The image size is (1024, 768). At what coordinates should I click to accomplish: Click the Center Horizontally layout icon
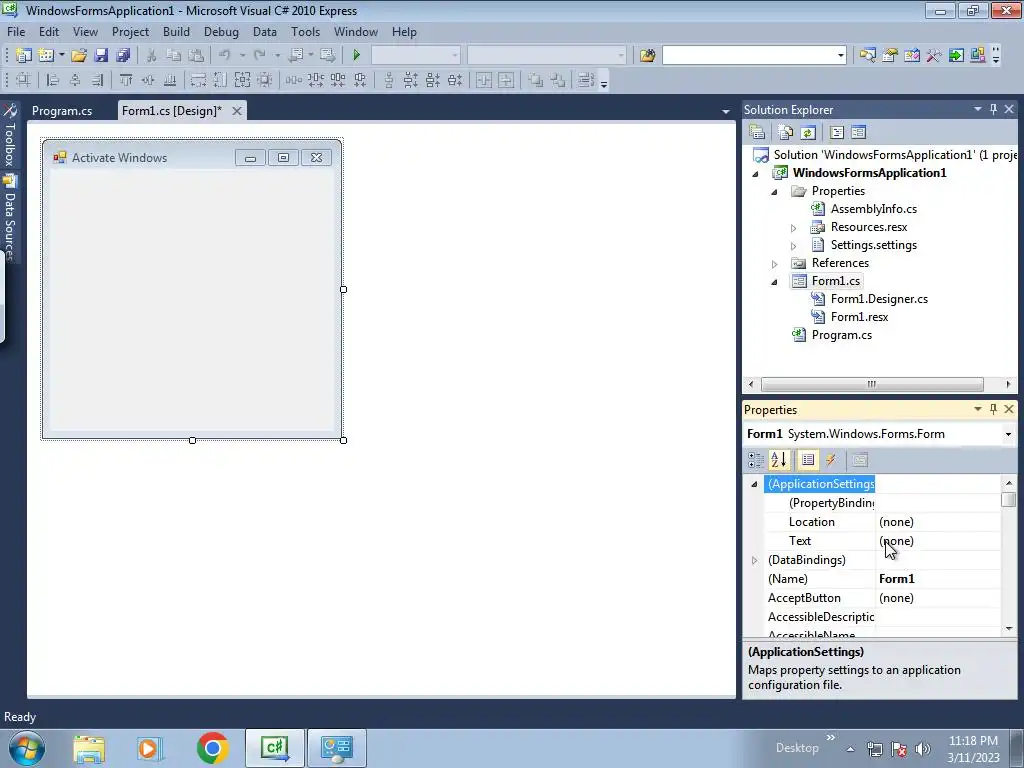click(x=484, y=80)
